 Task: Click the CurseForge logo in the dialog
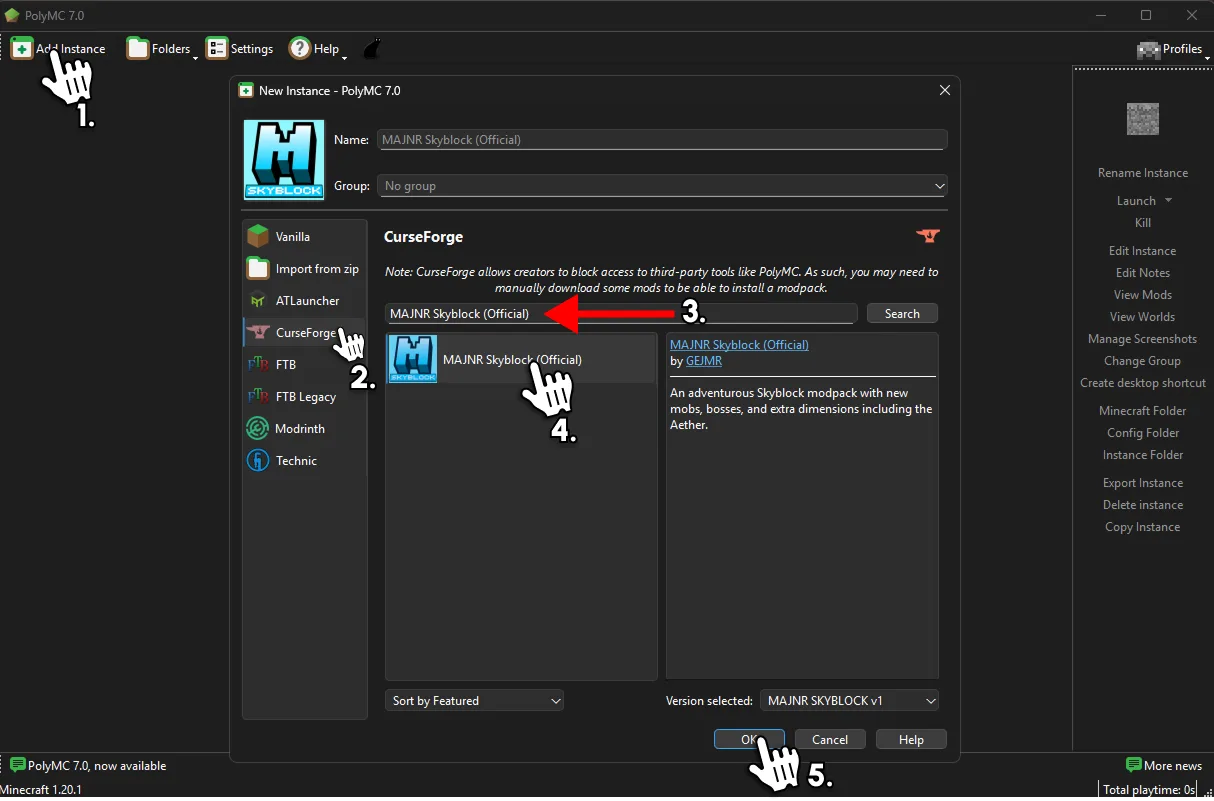tap(928, 236)
